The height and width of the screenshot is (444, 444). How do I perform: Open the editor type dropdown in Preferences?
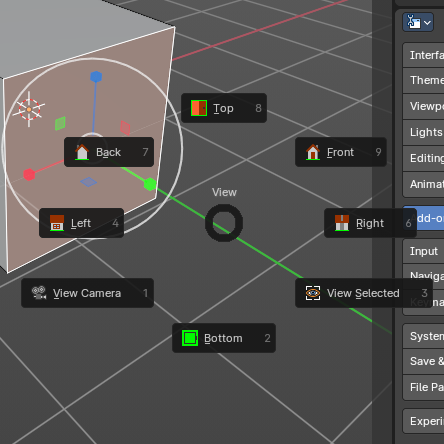pos(418,22)
